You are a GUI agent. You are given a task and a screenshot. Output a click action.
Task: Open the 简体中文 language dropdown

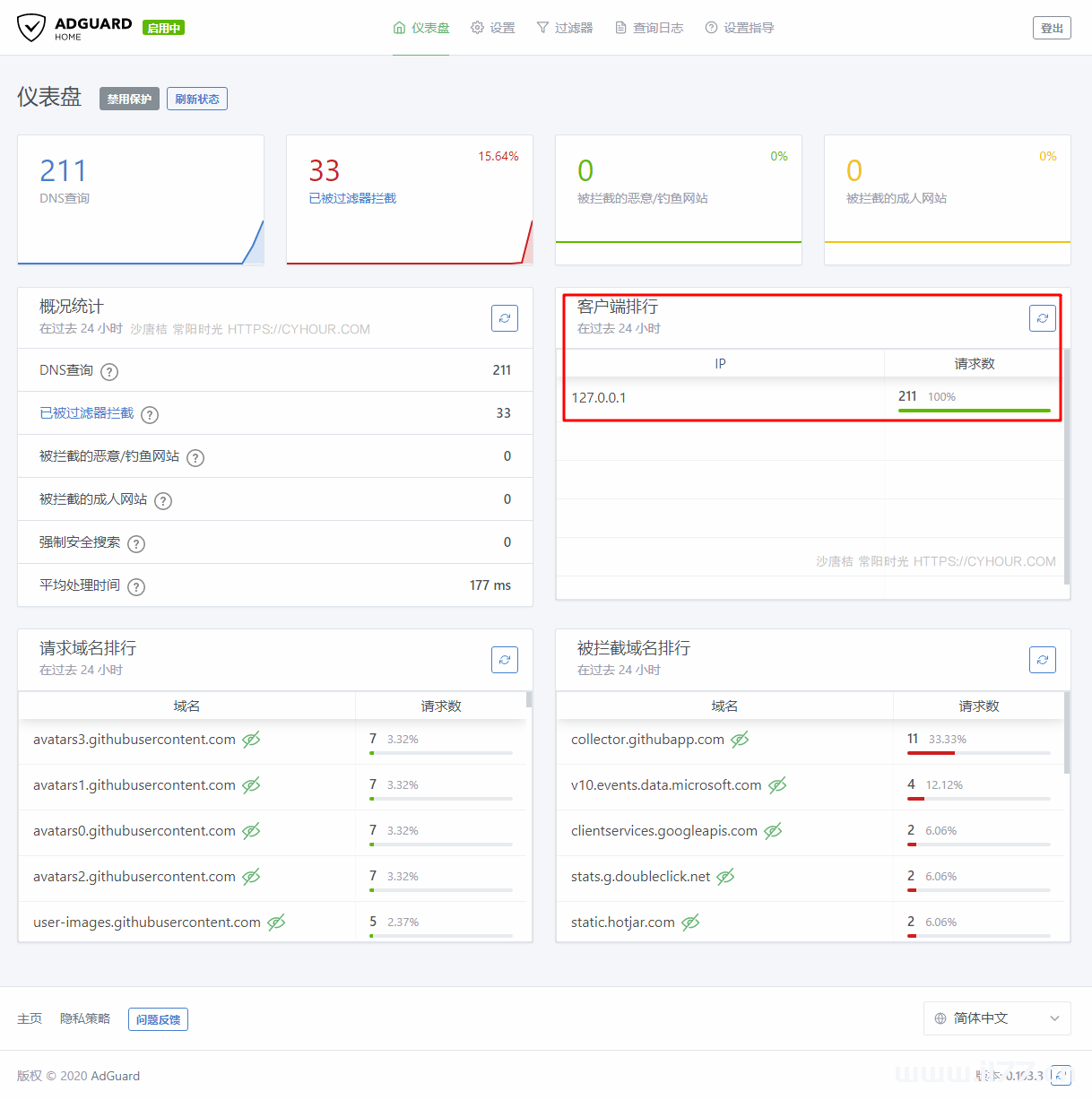[996, 1018]
